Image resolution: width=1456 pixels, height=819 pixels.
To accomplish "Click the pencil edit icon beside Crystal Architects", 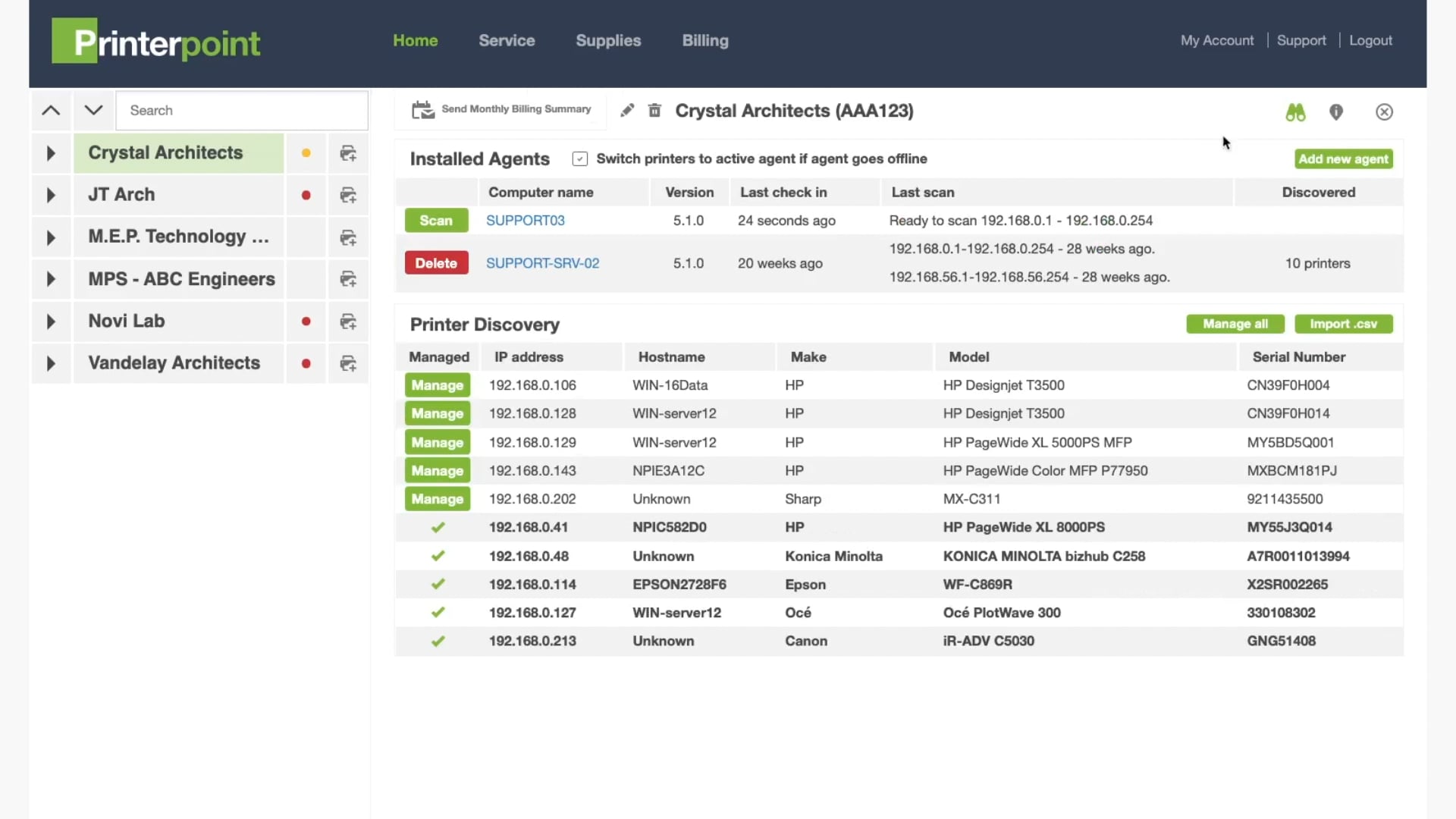I will (627, 111).
